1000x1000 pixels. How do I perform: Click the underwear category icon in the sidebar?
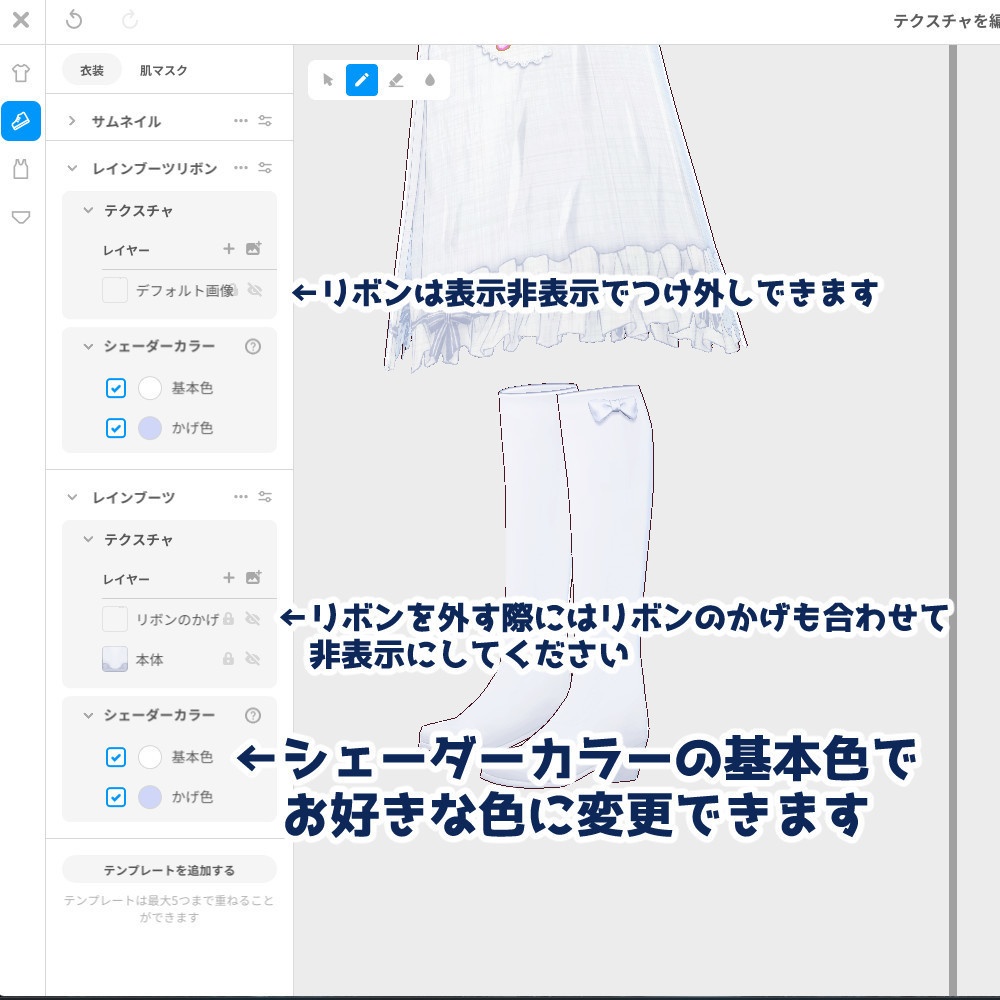coord(20,215)
